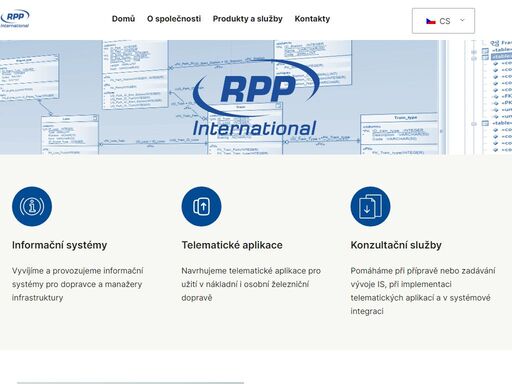Expand the CS language dropdown
The width and height of the screenshot is (512, 384).
point(443,21)
